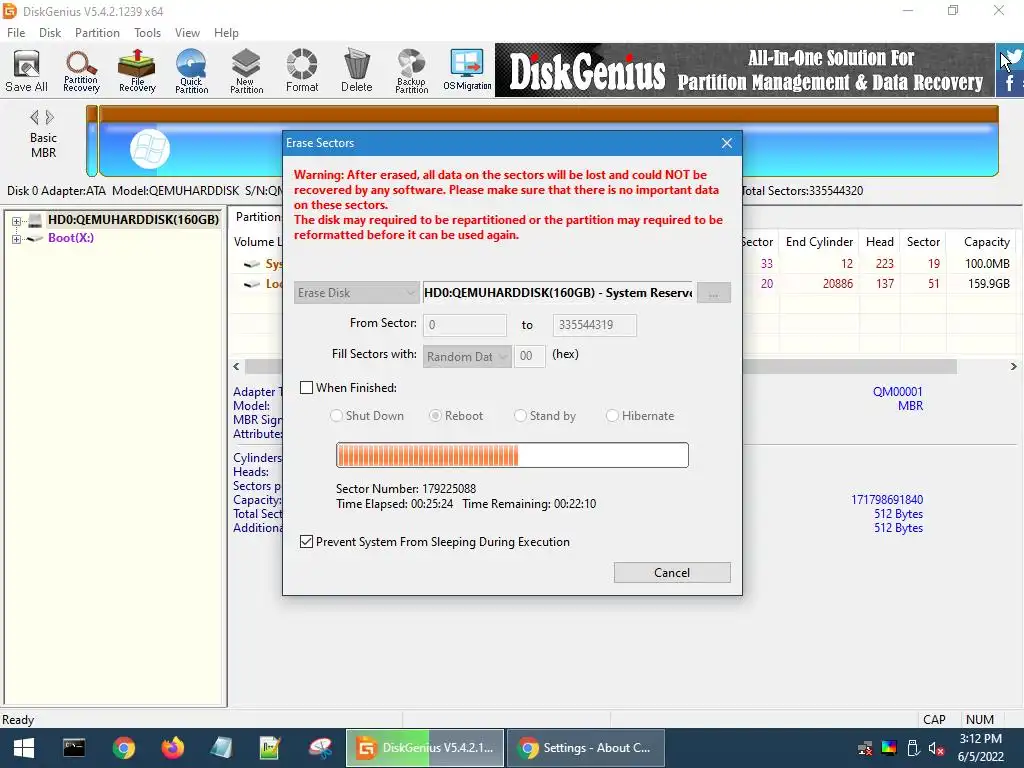Click the Save All toolbar icon
The height and width of the screenshot is (768, 1024).
coord(27,71)
